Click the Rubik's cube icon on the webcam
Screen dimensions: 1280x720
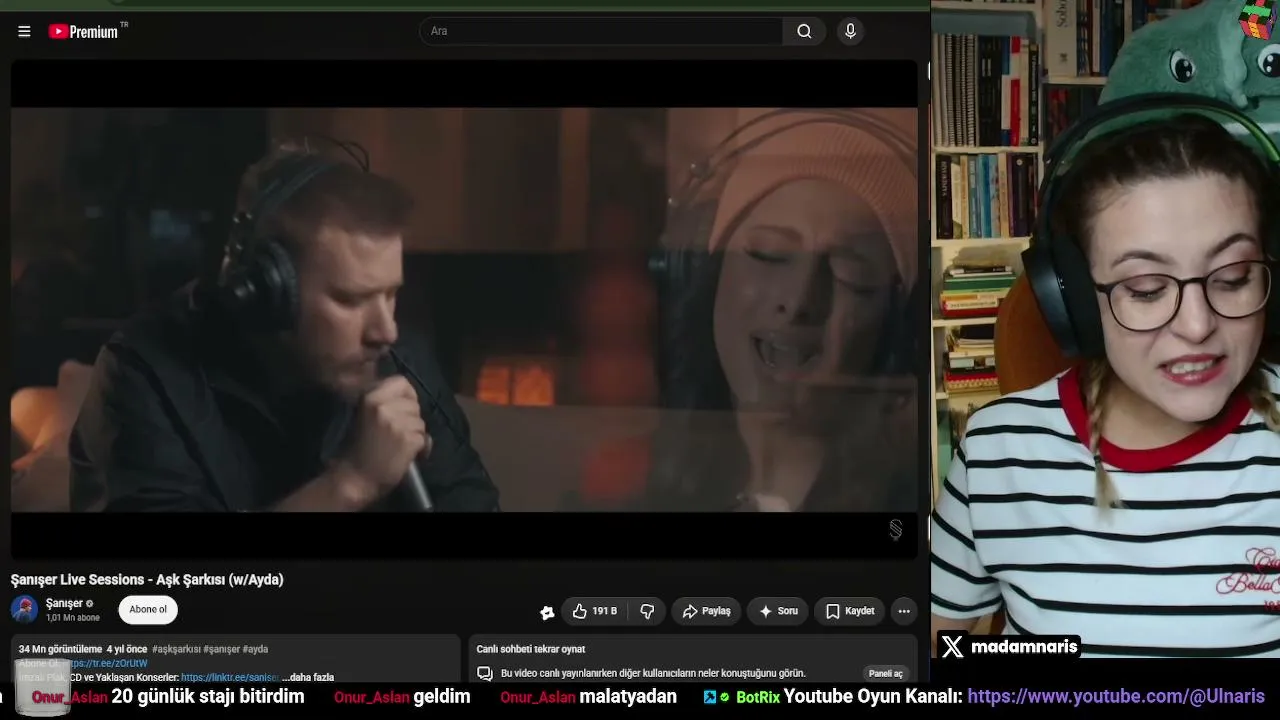pyautogui.click(x=1256, y=19)
